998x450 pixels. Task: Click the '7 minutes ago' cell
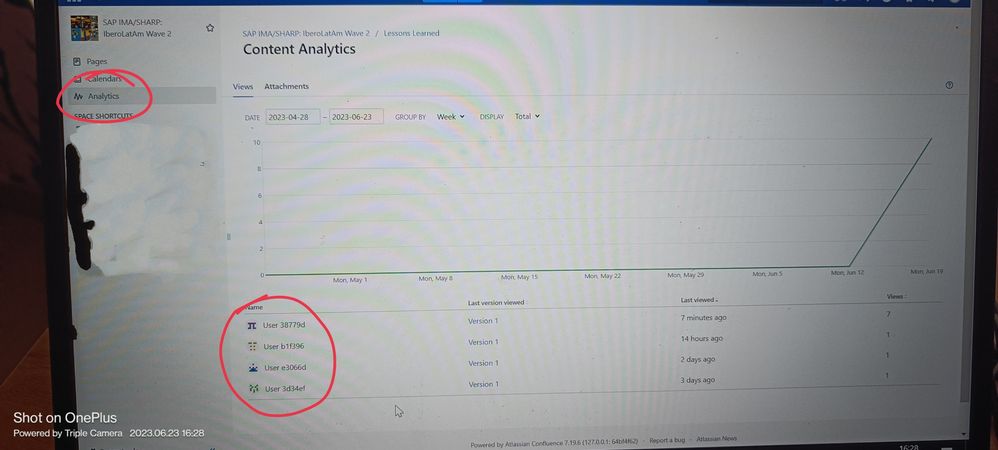pos(703,318)
